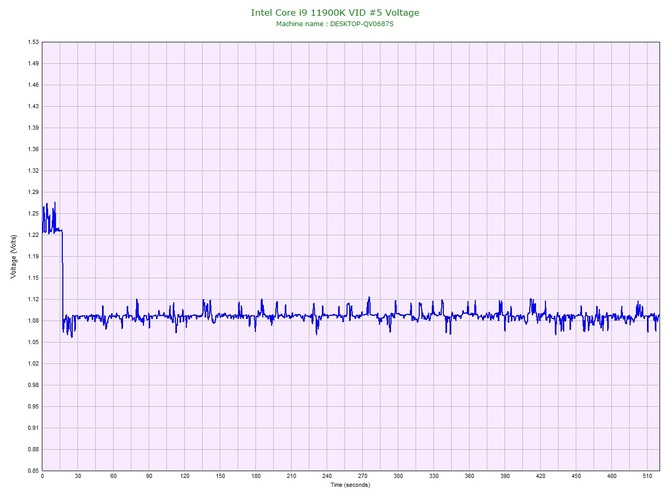Select the 1.32 voltage tick label

click(x=33, y=170)
